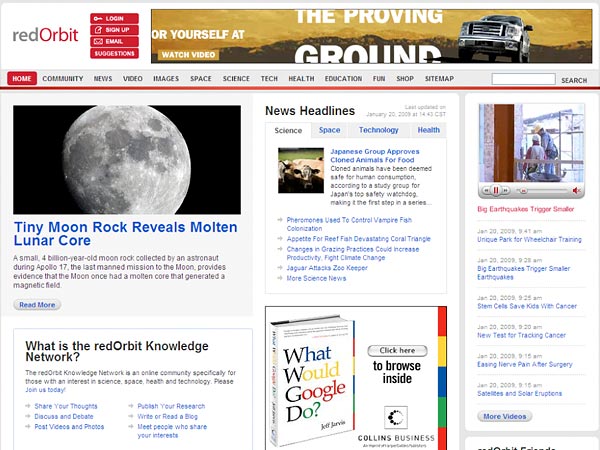Pause the video player
Viewport: 600px width, 450px height.
pos(496,190)
